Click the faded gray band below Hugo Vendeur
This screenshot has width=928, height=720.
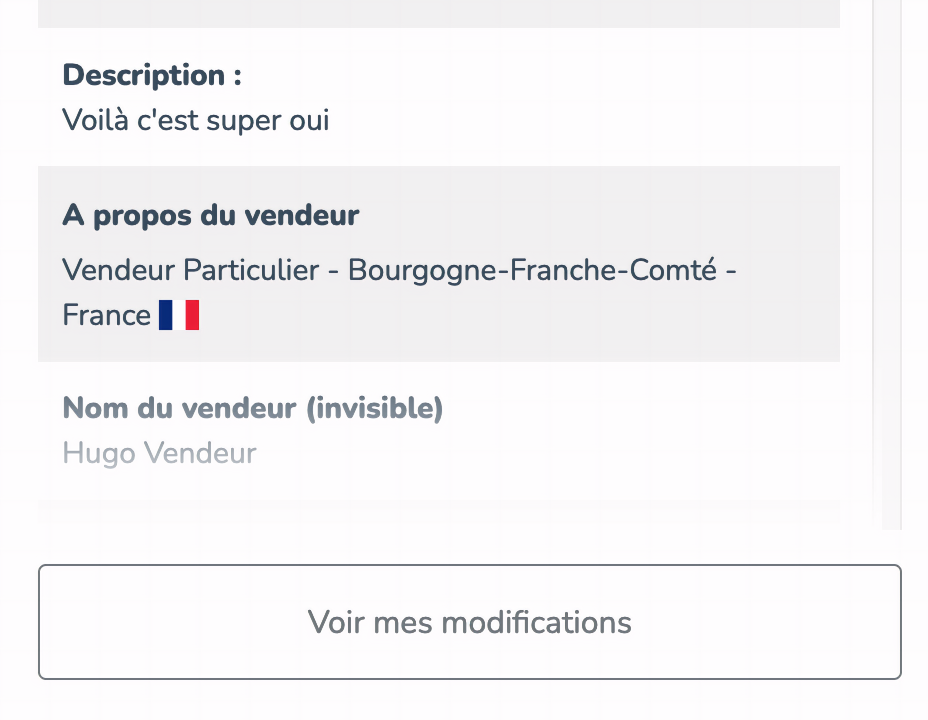coord(439,512)
